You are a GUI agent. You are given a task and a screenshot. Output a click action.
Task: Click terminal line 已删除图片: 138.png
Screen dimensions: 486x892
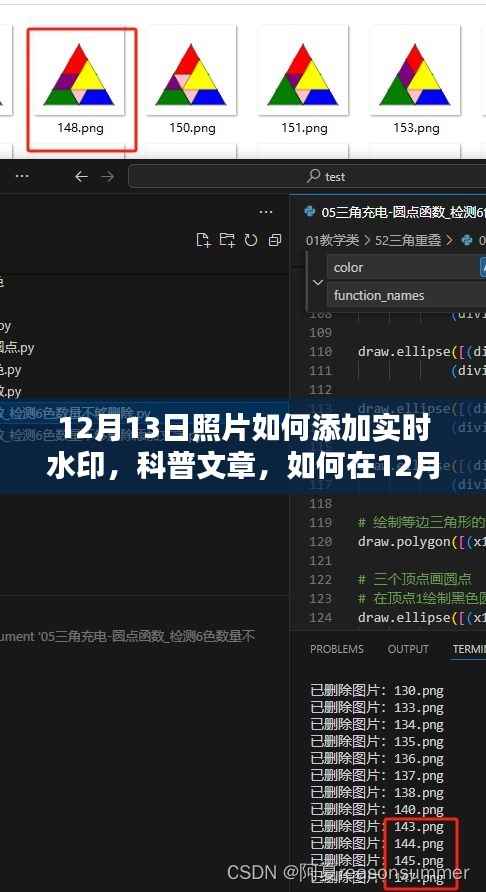[377, 792]
